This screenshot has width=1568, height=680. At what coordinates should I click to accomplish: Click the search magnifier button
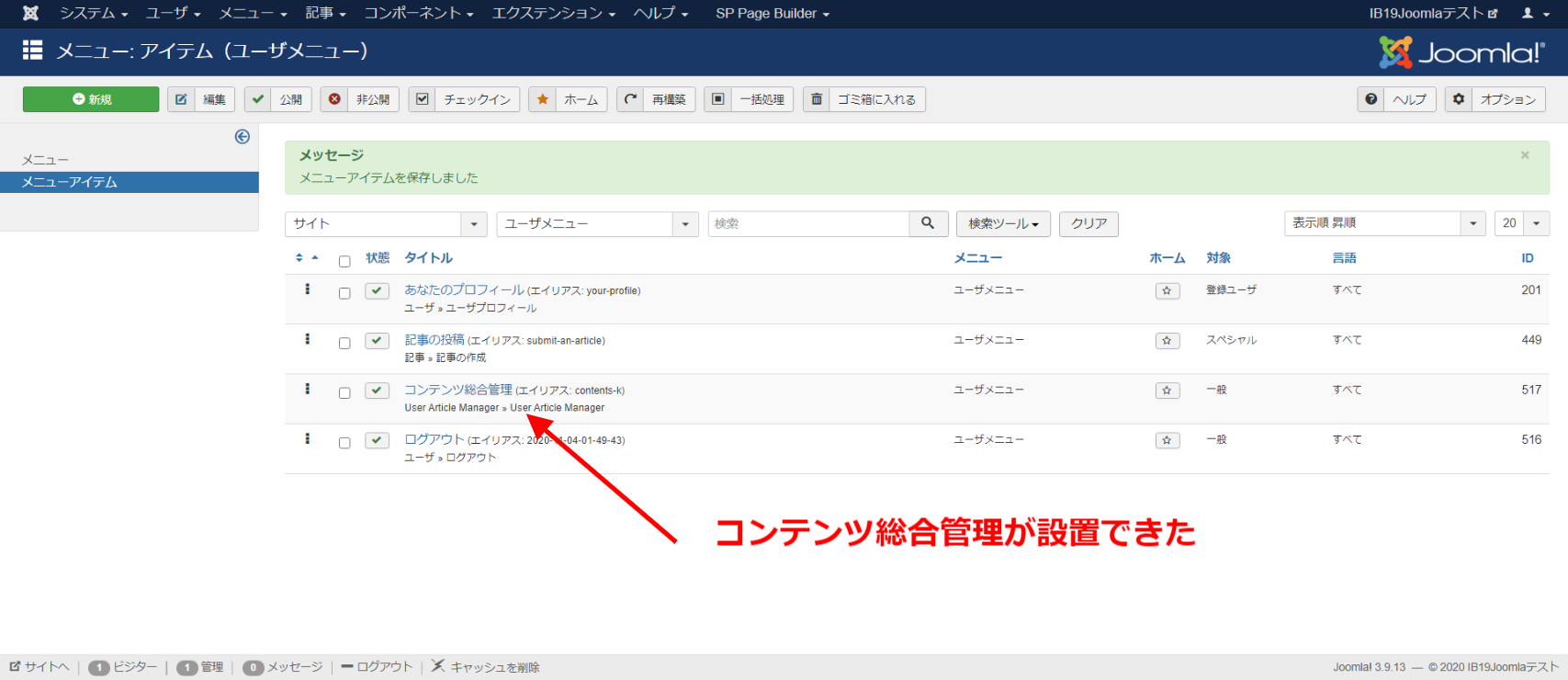click(928, 223)
